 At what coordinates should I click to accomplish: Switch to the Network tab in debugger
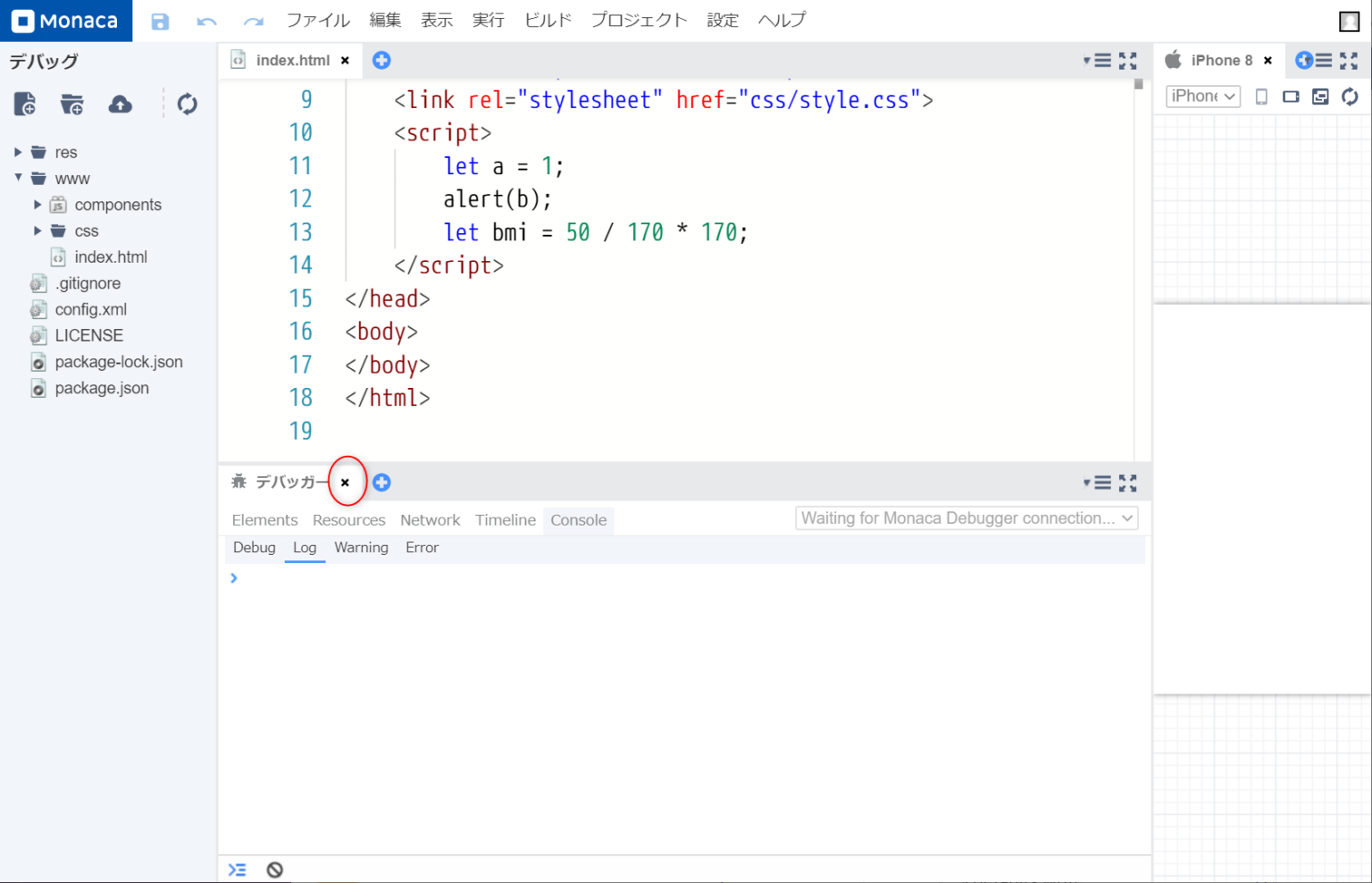click(x=430, y=519)
